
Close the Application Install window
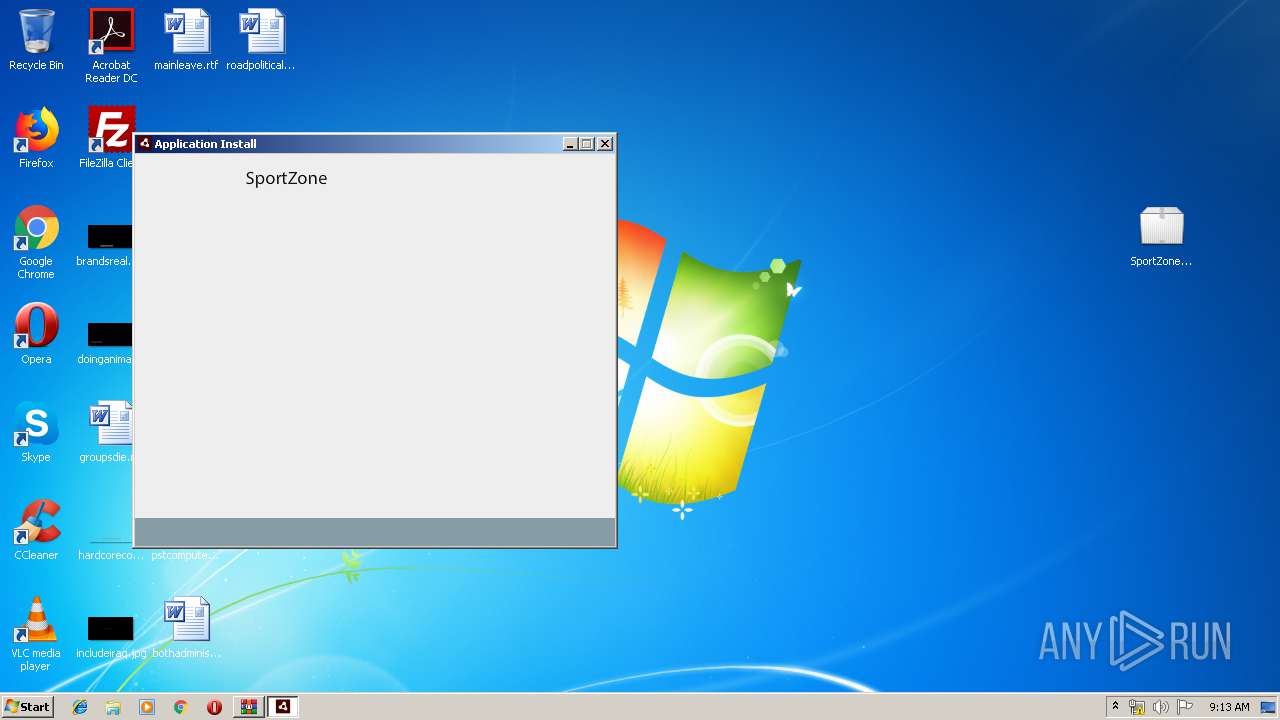[x=605, y=144]
